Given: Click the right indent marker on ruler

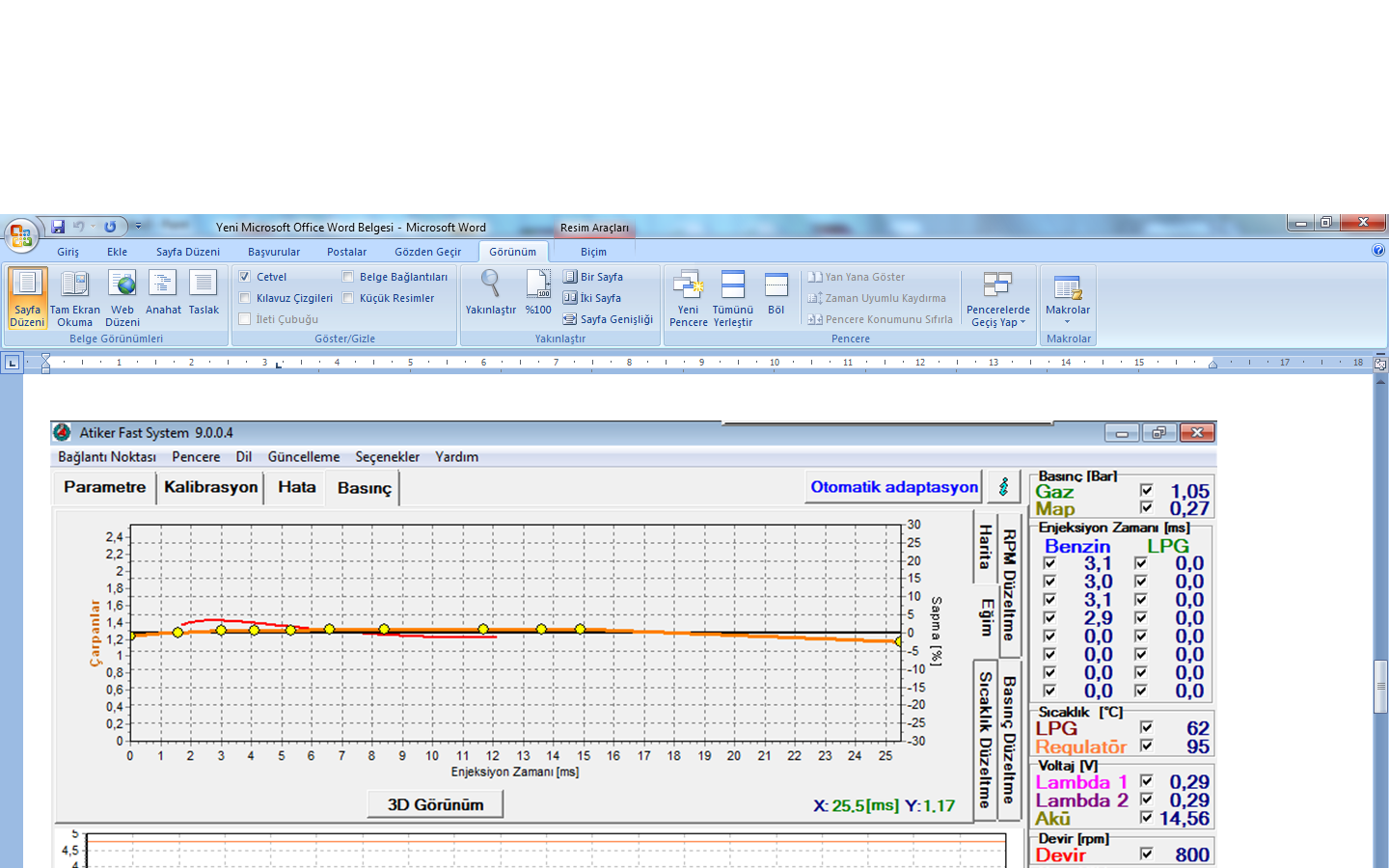Looking at the screenshot, I should [1212, 365].
